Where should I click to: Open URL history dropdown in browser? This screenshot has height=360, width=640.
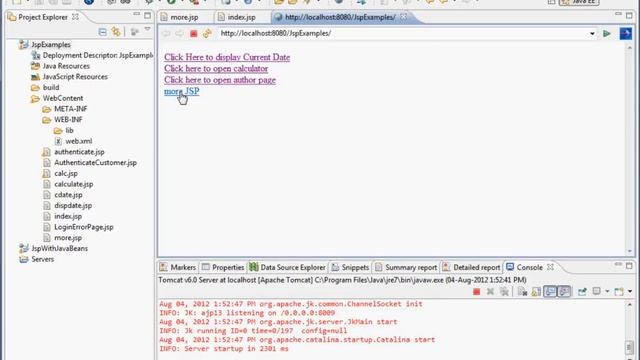592,33
